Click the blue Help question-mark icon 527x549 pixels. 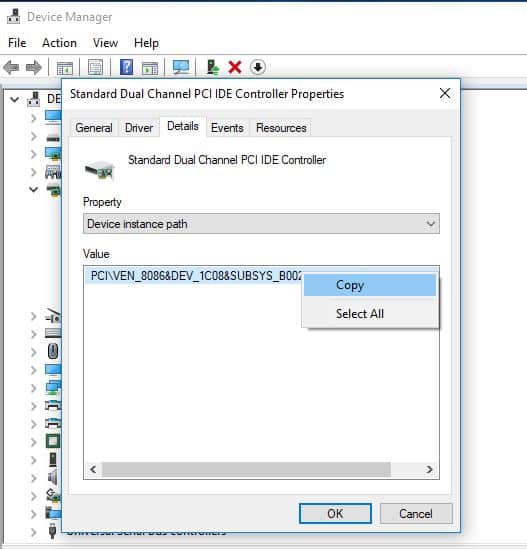tap(126, 67)
